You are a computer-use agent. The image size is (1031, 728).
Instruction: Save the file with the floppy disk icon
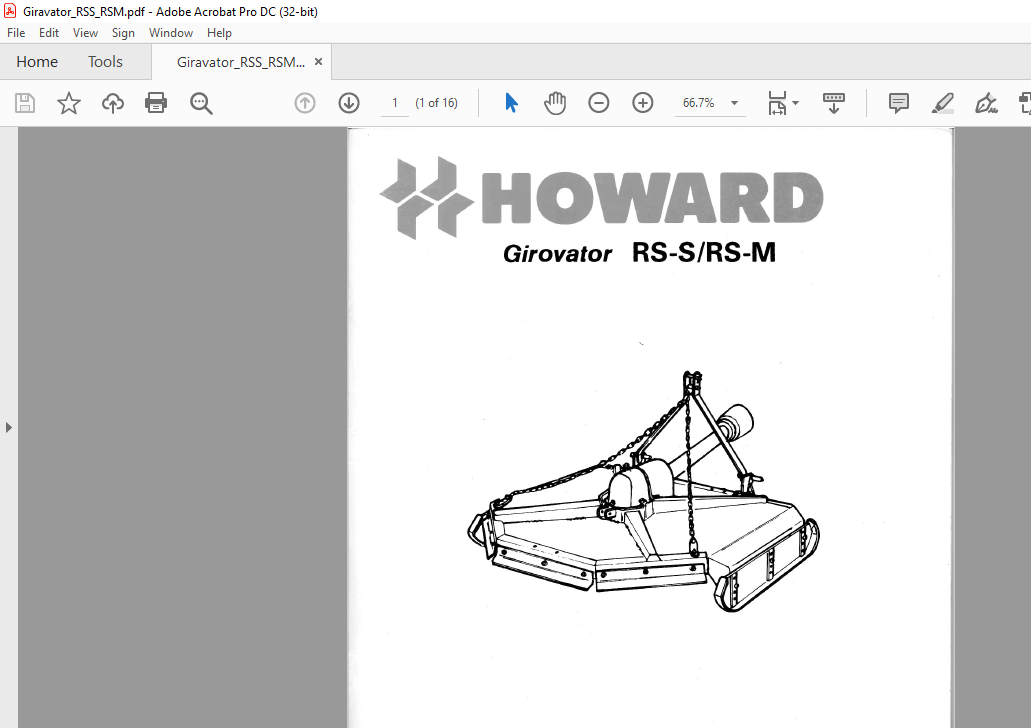click(x=25, y=103)
